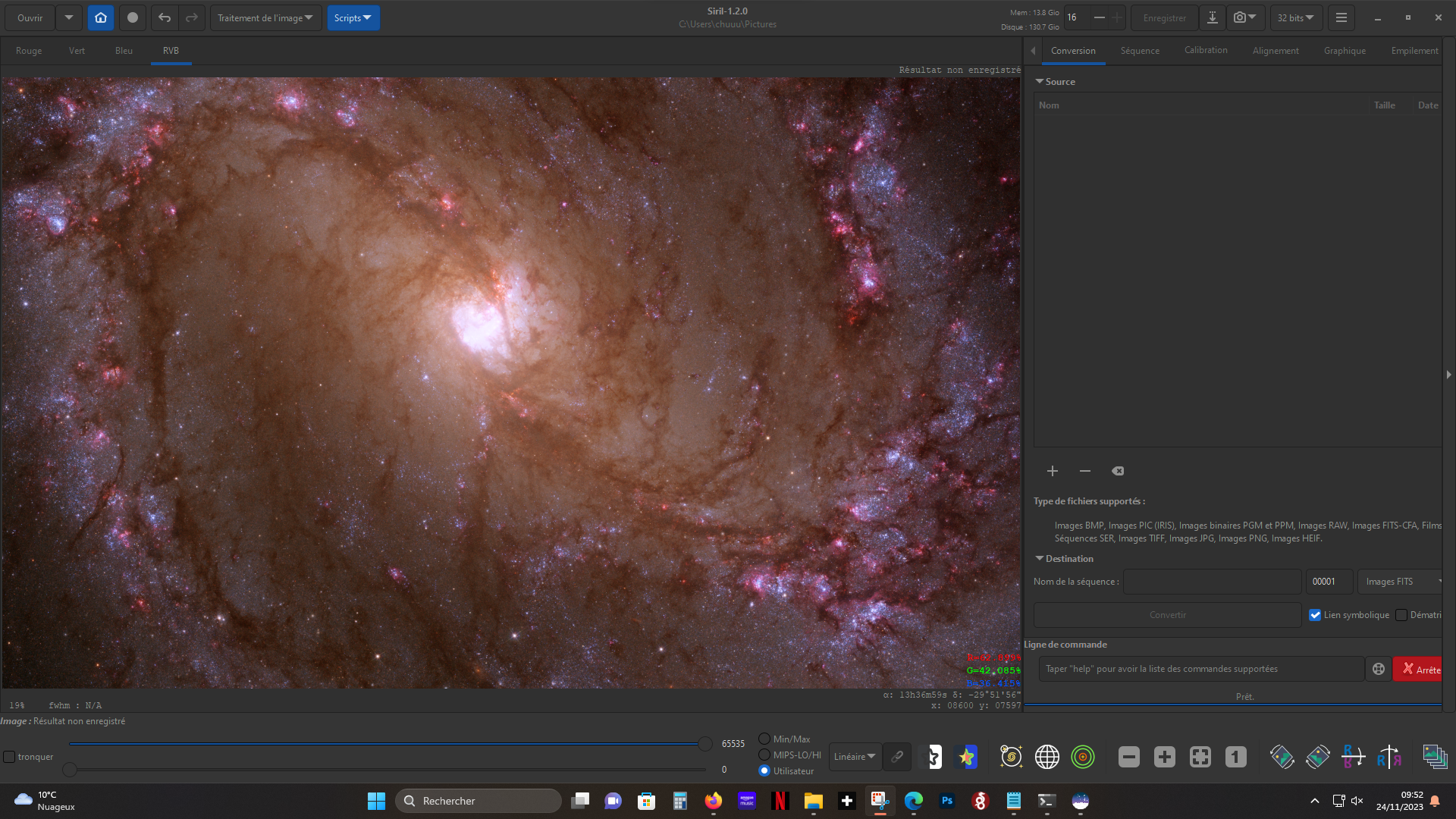
Task: Open Firefox from the taskbar
Action: [713, 801]
